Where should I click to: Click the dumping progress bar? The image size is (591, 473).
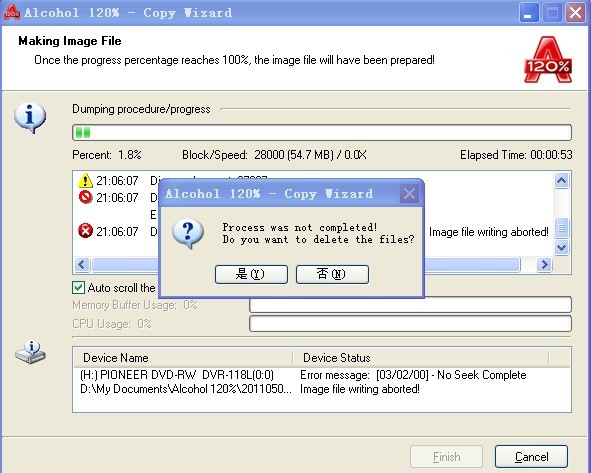322,133
